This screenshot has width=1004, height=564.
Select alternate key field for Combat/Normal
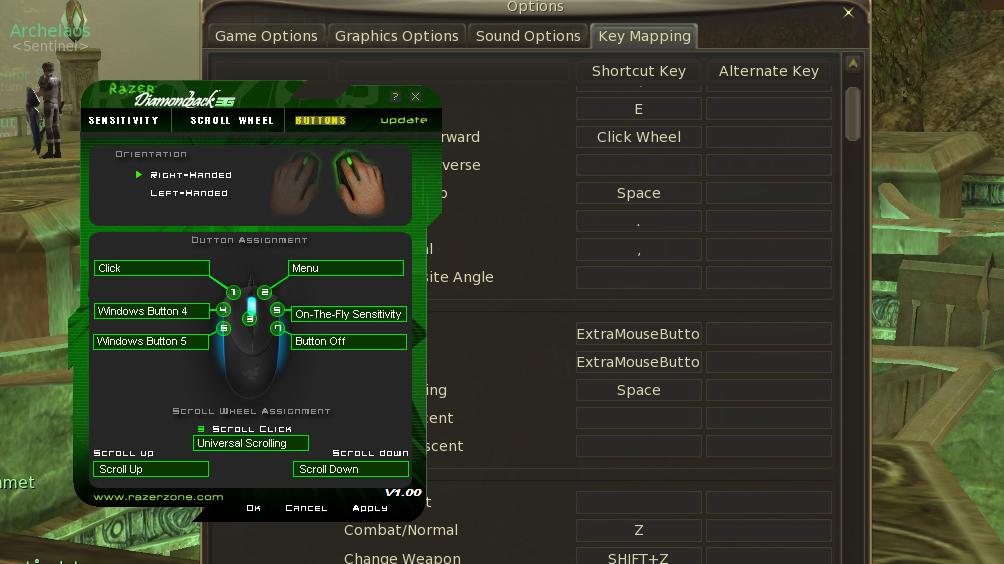(768, 530)
